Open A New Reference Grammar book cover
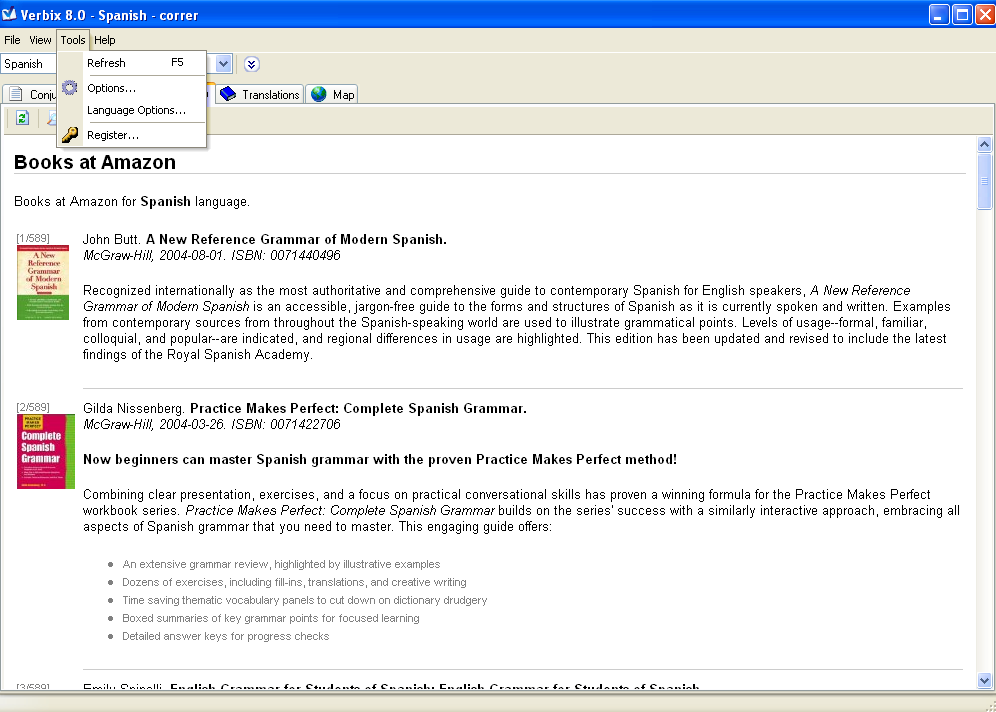 coord(43,283)
